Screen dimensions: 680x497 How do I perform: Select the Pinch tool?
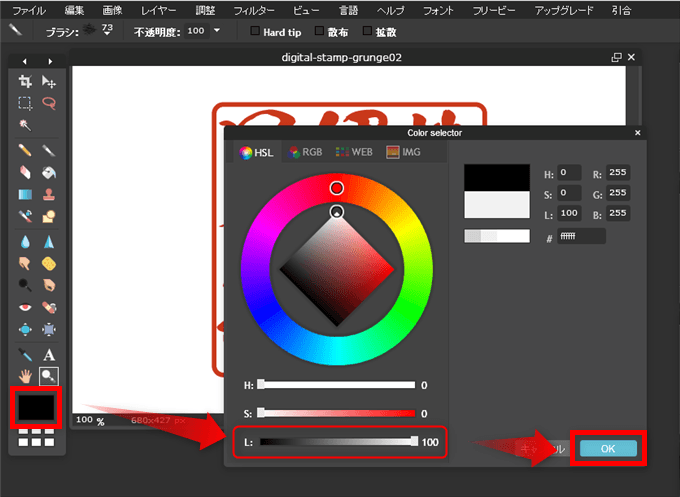coord(49,330)
